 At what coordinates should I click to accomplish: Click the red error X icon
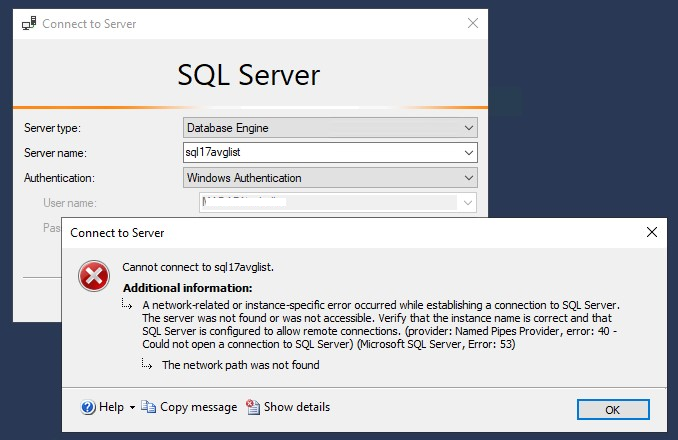point(93,276)
